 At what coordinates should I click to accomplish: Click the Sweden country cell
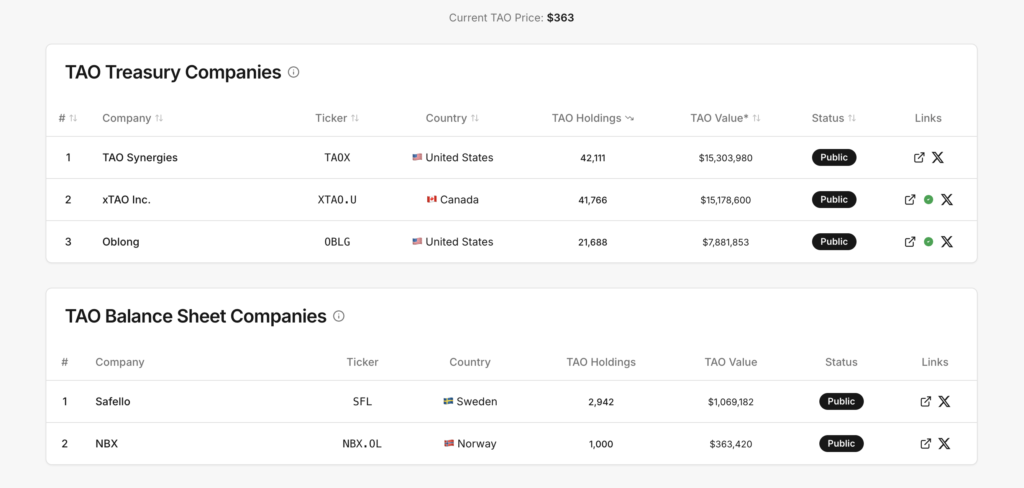[470, 402]
